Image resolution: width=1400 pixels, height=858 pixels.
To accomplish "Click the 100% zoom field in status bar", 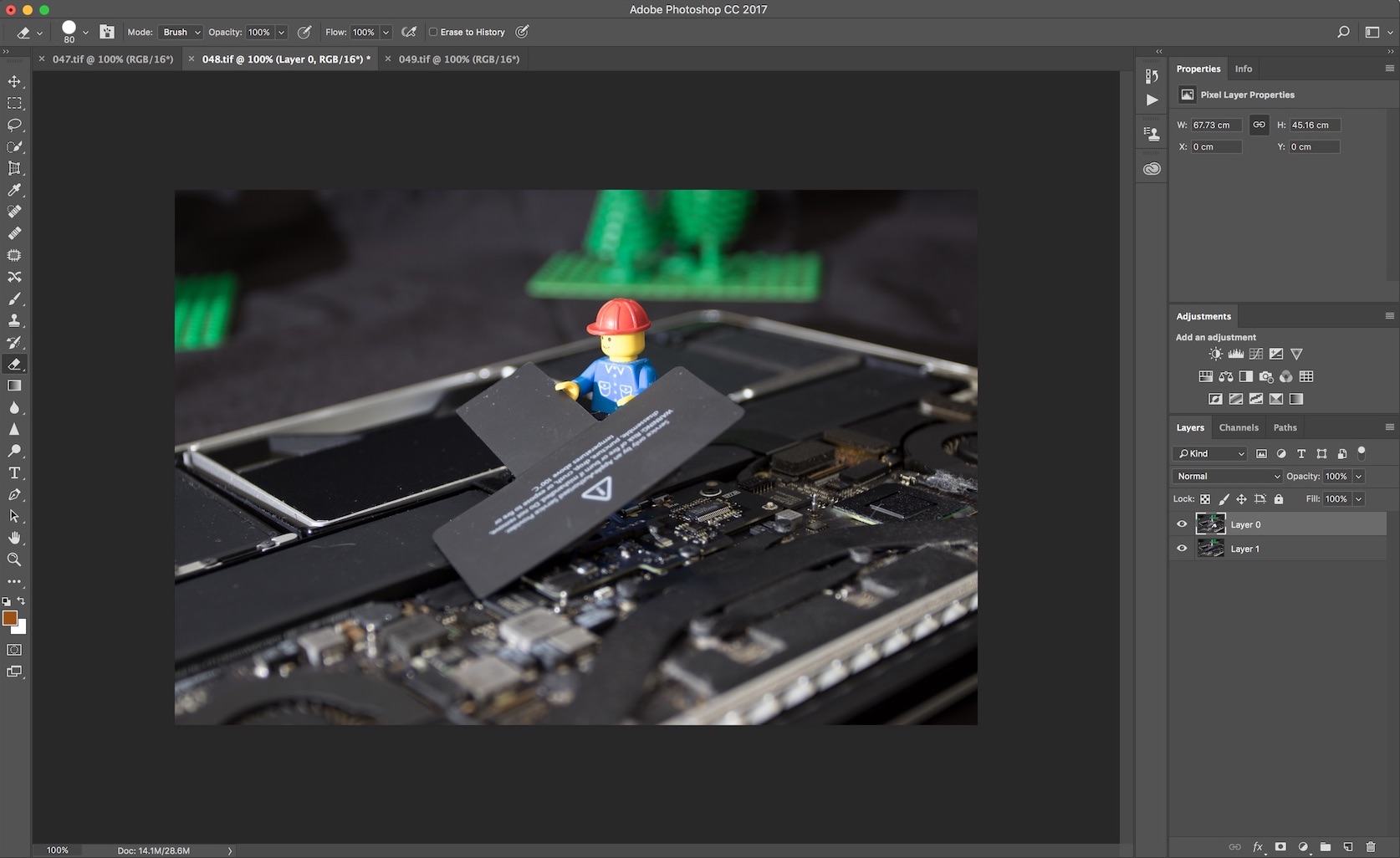I will coord(58,850).
